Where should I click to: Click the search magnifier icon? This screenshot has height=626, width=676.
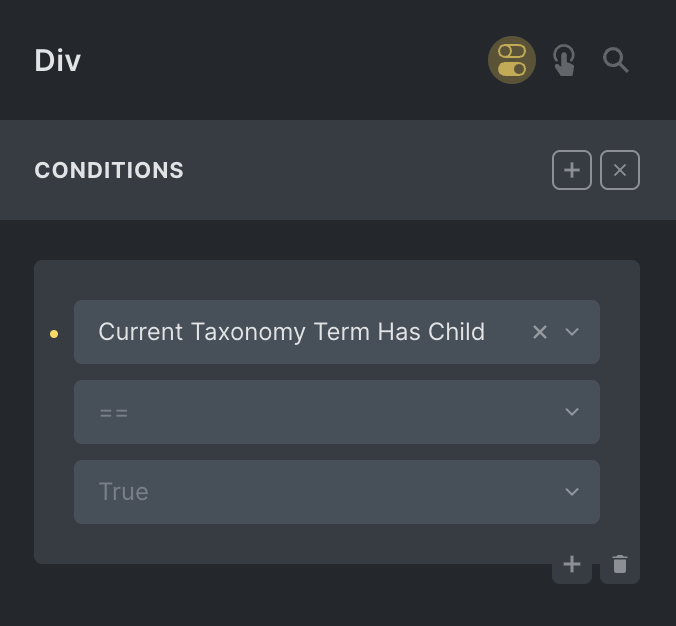click(616, 60)
